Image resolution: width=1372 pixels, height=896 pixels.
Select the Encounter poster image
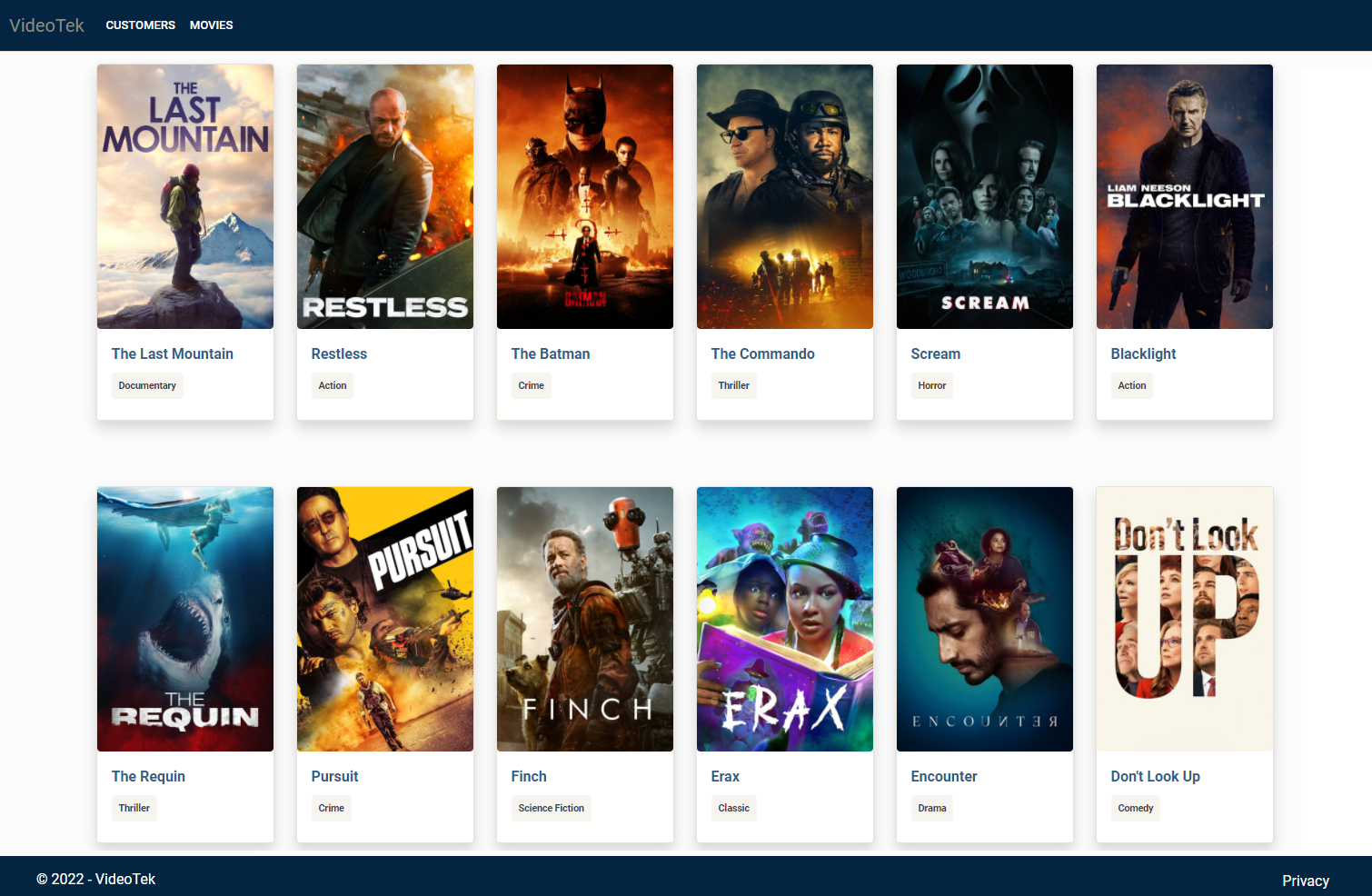tap(985, 619)
